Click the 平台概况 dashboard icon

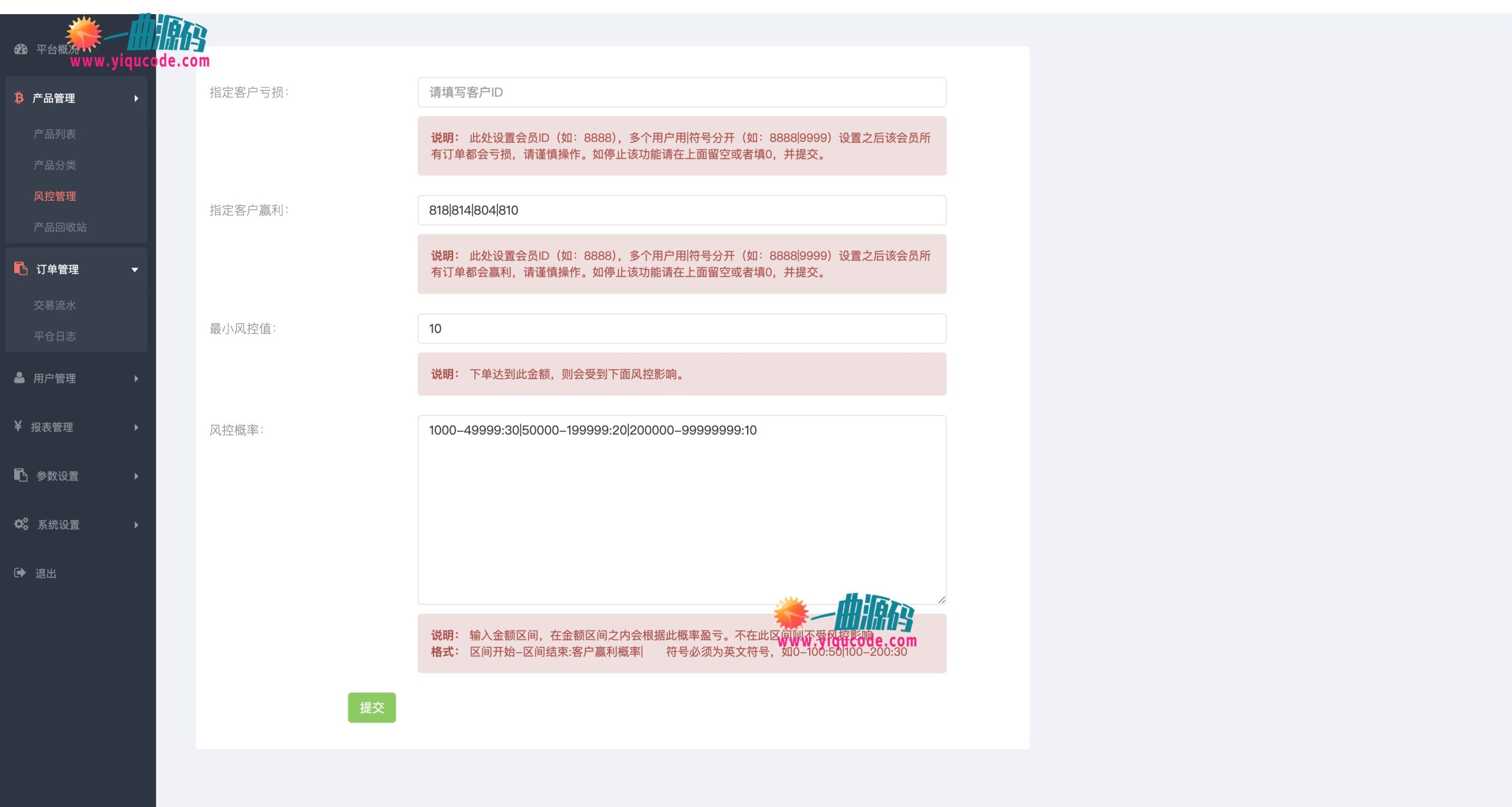(x=19, y=50)
